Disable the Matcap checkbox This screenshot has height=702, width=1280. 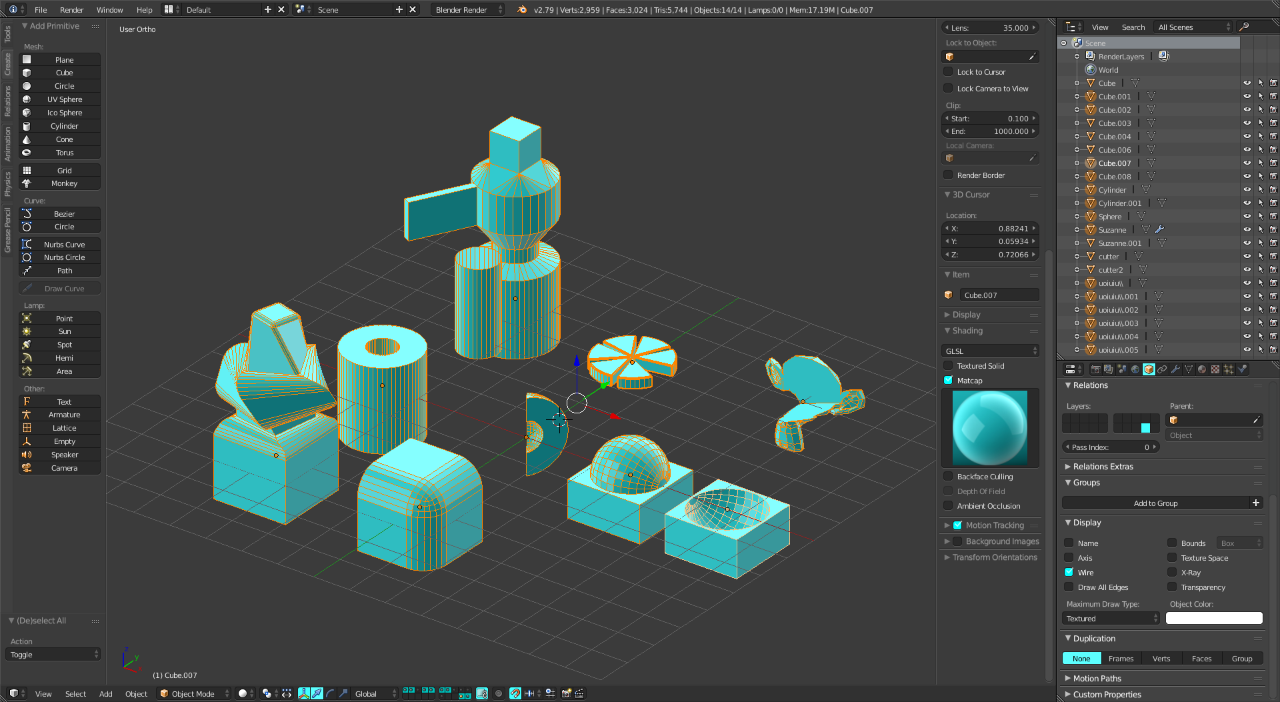click(x=949, y=380)
